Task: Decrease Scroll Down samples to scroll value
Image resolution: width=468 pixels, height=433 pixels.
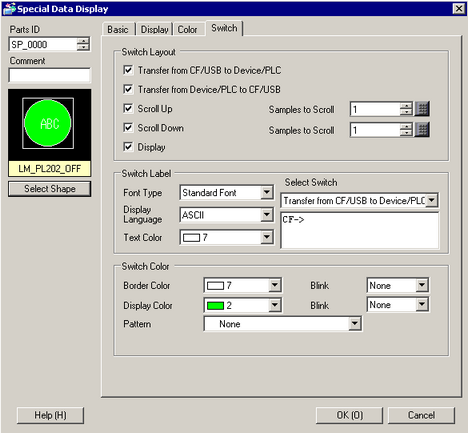Action: [x=406, y=133]
